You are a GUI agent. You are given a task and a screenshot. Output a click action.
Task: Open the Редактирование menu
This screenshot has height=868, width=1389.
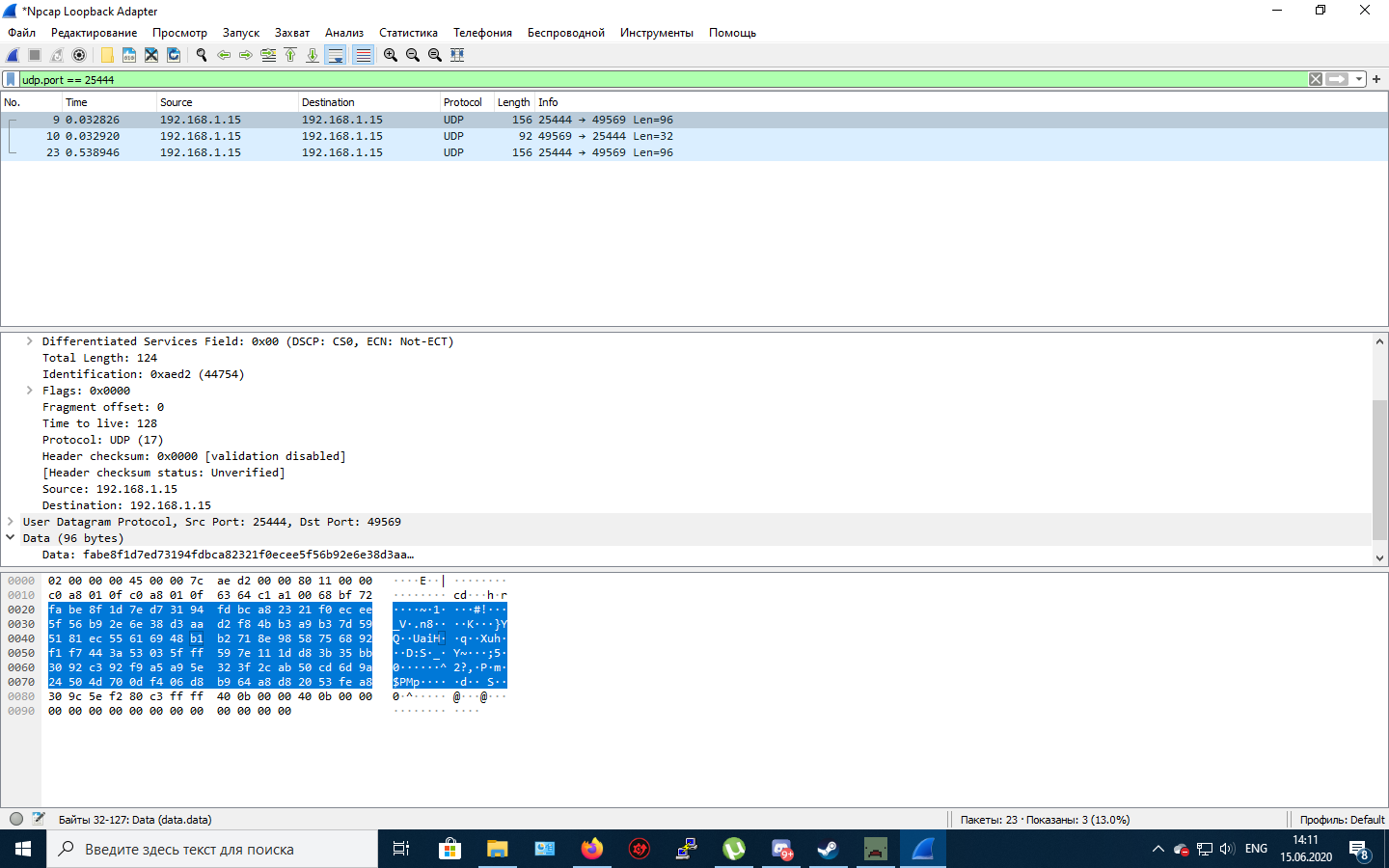95,33
